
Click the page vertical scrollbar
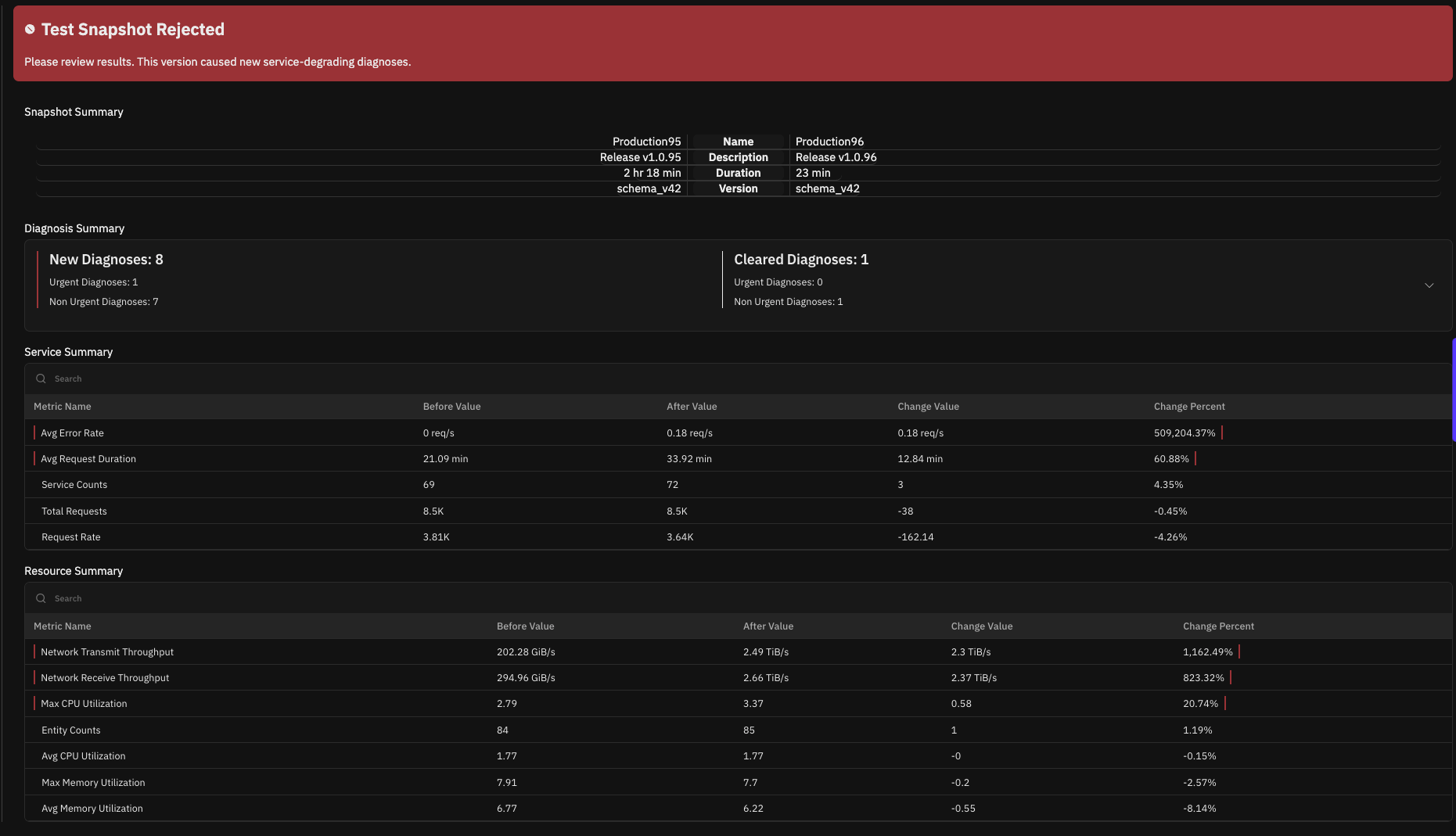click(x=1454, y=390)
